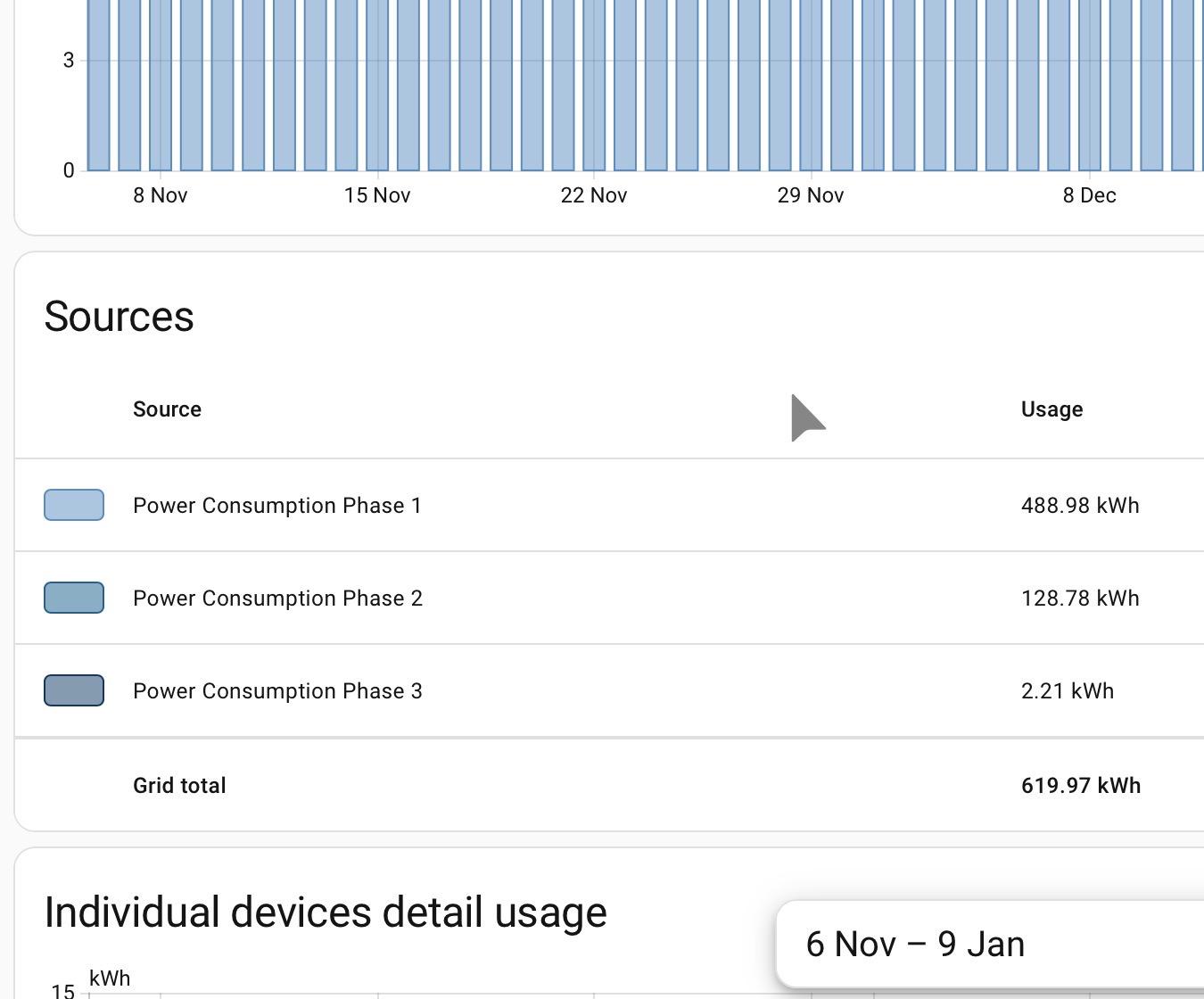Click the 8 Nov axis label
Viewport: 1204px width, 999px height.
pos(161,195)
